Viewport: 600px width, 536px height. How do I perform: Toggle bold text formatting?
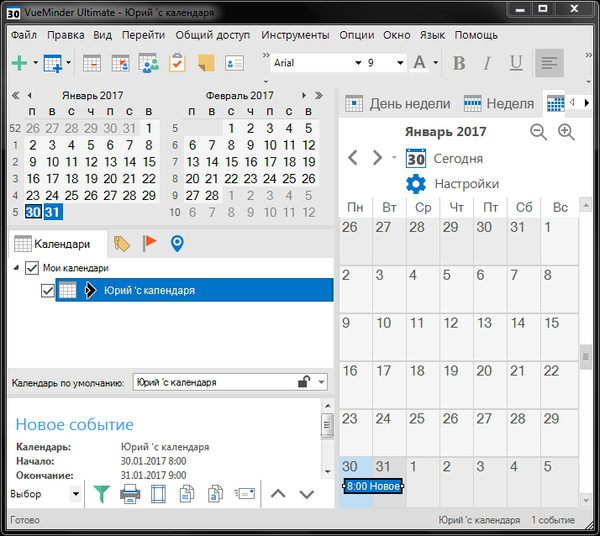(x=459, y=63)
